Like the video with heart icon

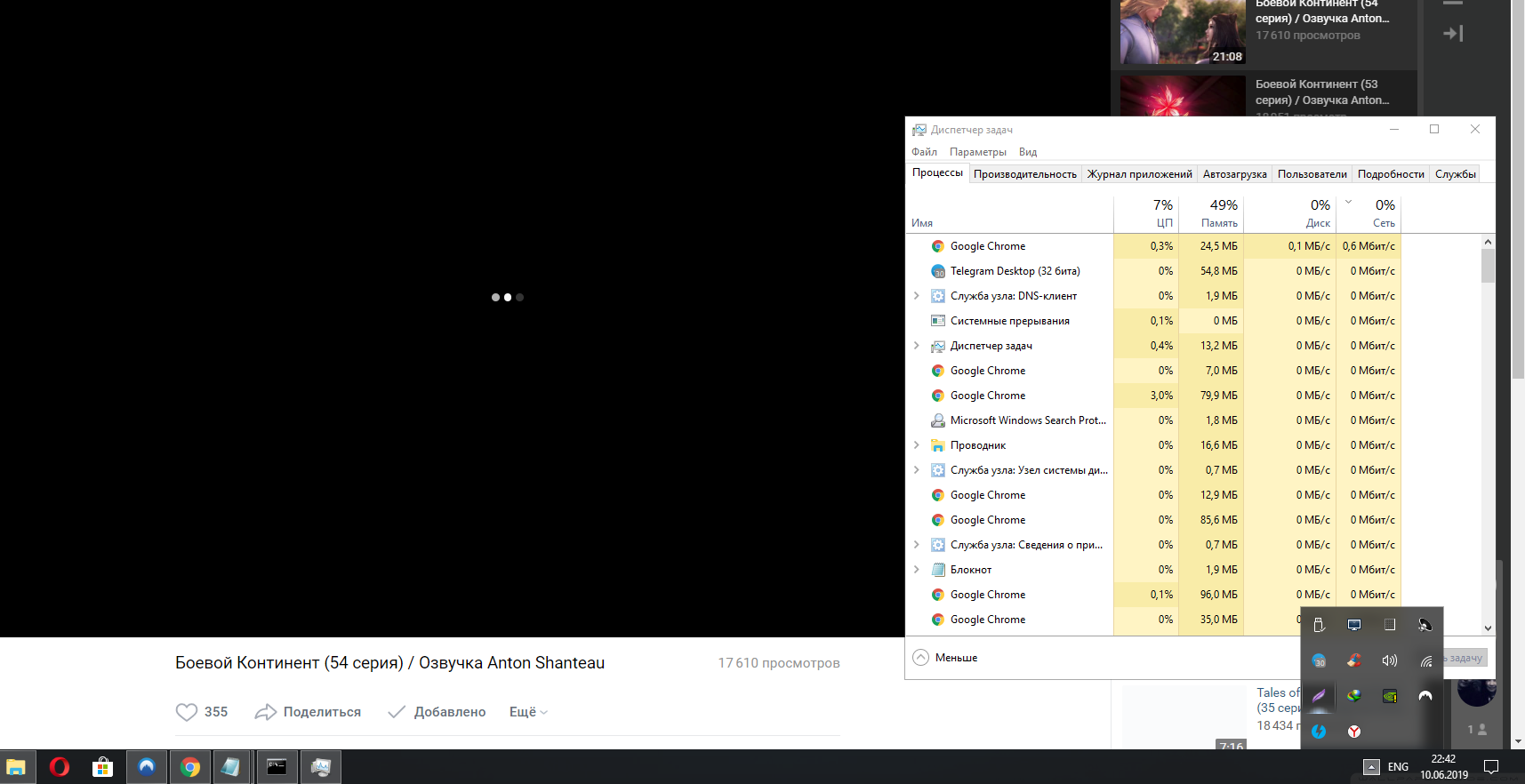pos(187,712)
